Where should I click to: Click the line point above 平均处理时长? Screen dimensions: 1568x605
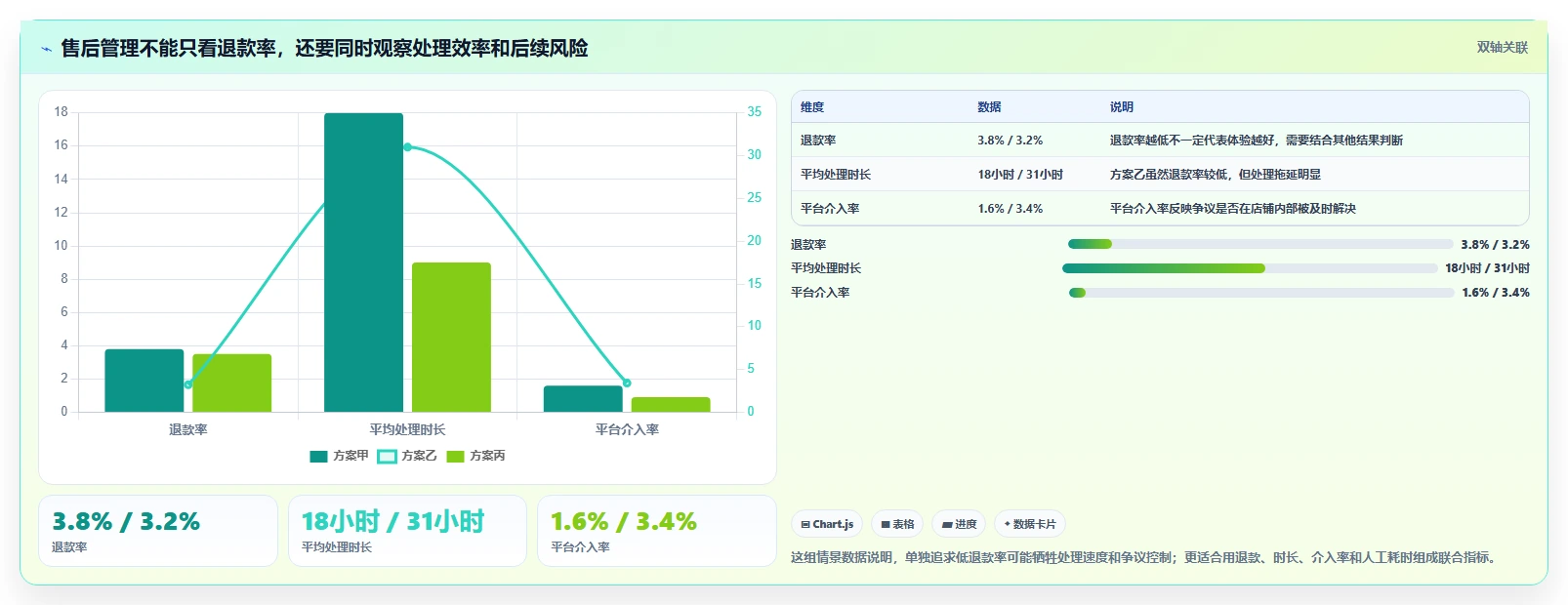[407, 147]
